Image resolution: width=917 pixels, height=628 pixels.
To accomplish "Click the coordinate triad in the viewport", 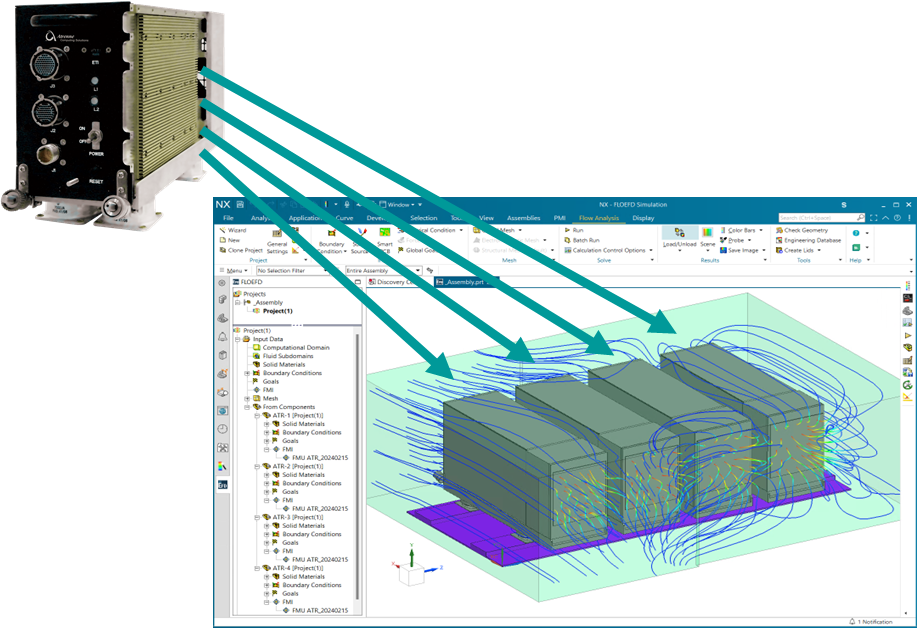I will [x=416, y=565].
